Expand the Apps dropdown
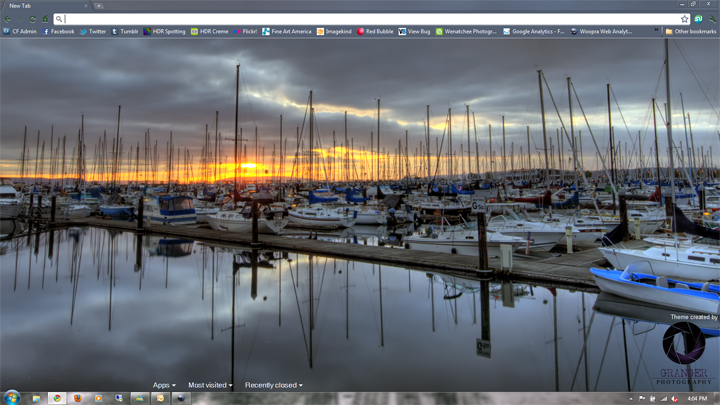 point(164,385)
